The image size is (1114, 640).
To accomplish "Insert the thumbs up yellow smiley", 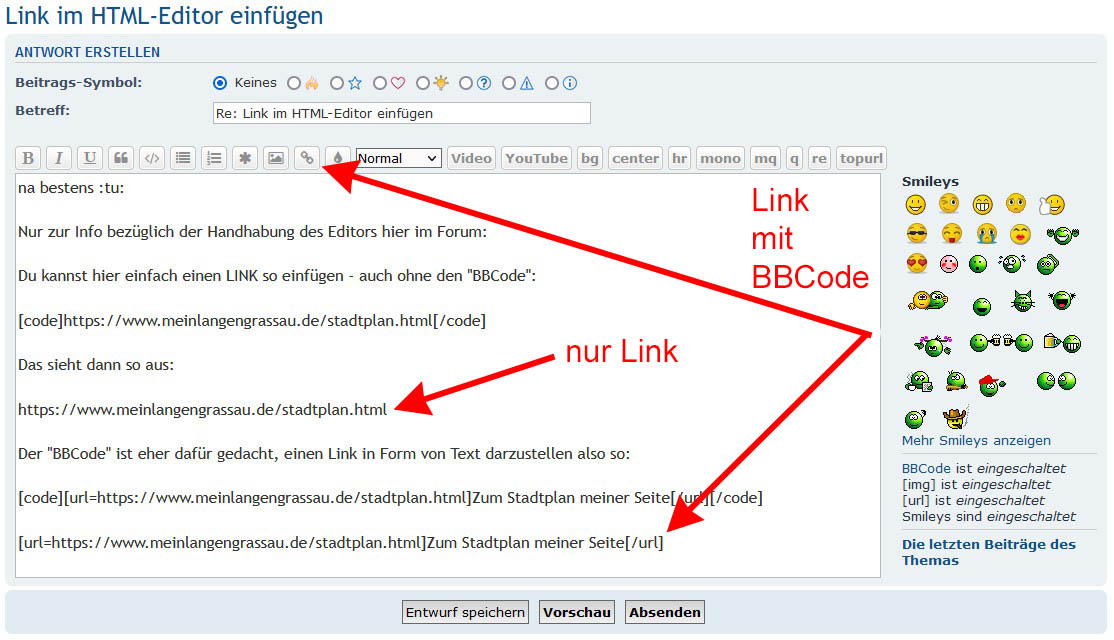I will pos(1051,205).
